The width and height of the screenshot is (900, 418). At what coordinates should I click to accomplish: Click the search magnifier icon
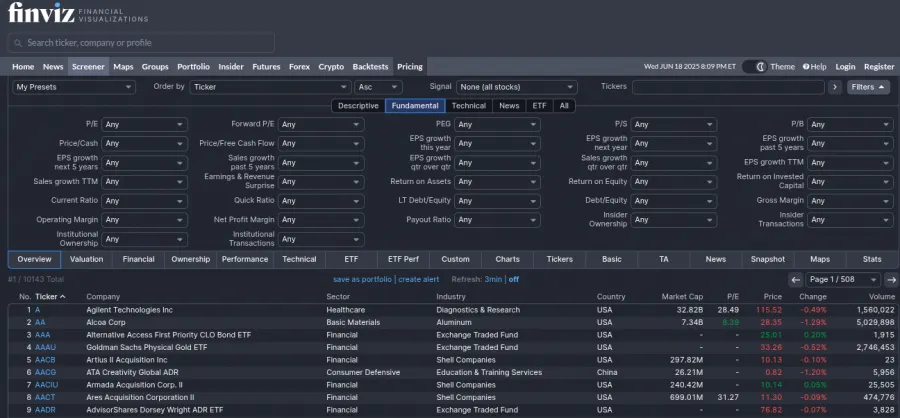[18, 43]
